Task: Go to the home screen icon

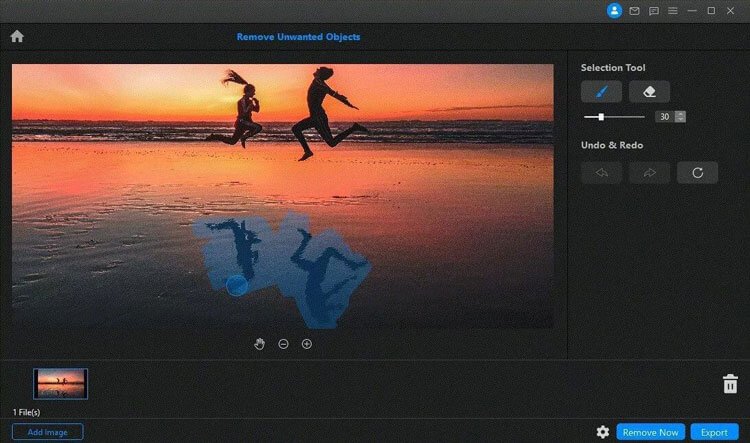Action: 16,37
